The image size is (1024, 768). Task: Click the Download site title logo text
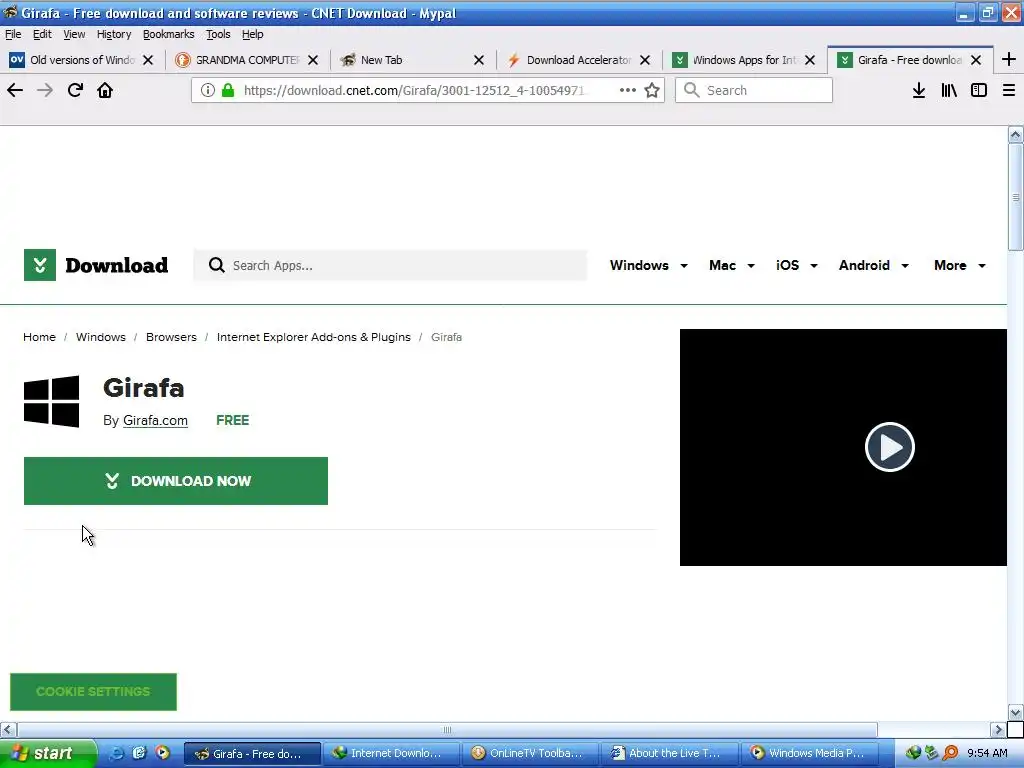(x=116, y=265)
